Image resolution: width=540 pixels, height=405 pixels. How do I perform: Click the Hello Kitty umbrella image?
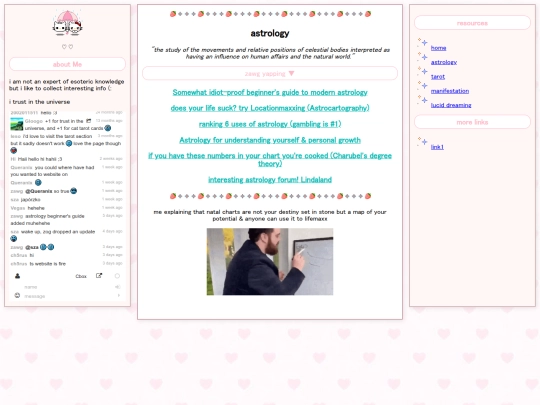68,23
